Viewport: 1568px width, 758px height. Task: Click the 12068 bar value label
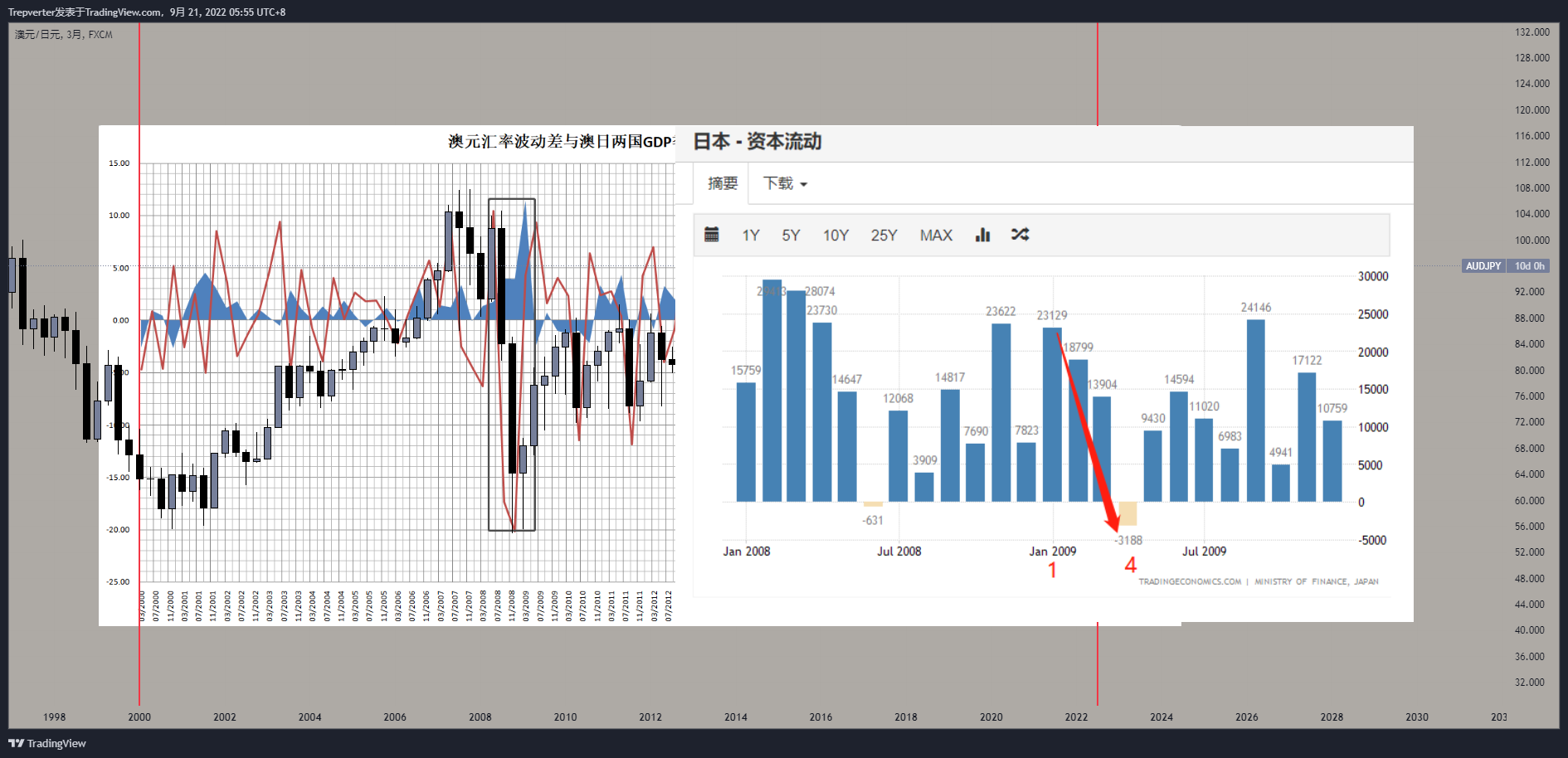(x=898, y=399)
